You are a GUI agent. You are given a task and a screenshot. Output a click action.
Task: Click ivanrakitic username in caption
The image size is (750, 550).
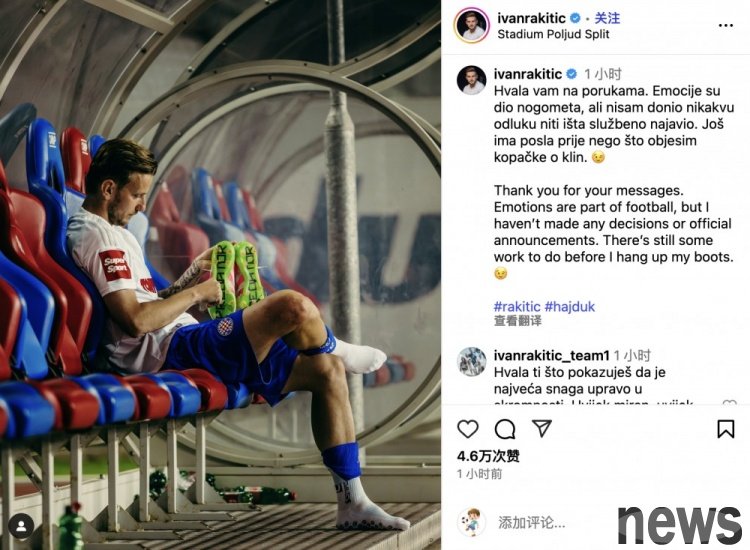[x=528, y=74]
